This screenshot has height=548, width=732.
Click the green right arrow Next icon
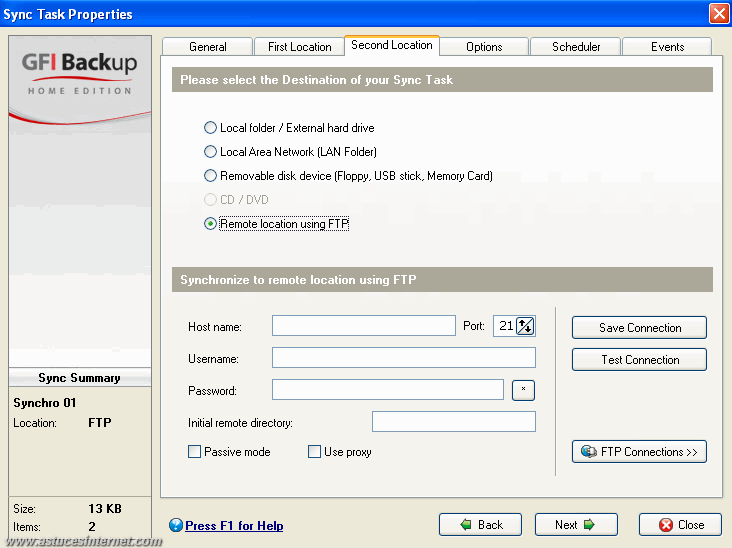tap(589, 525)
